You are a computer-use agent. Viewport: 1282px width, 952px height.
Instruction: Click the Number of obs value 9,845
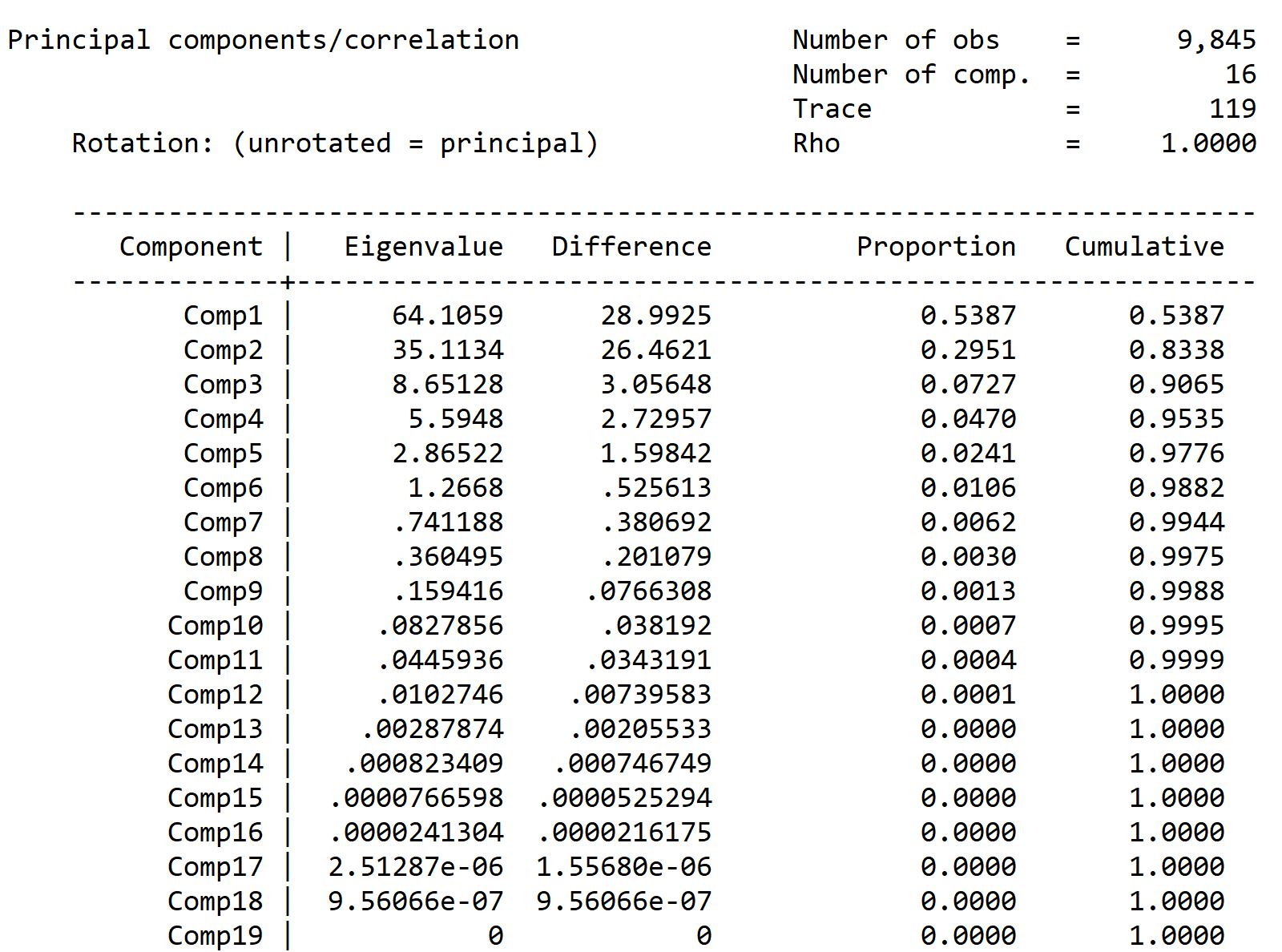click(1216, 40)
